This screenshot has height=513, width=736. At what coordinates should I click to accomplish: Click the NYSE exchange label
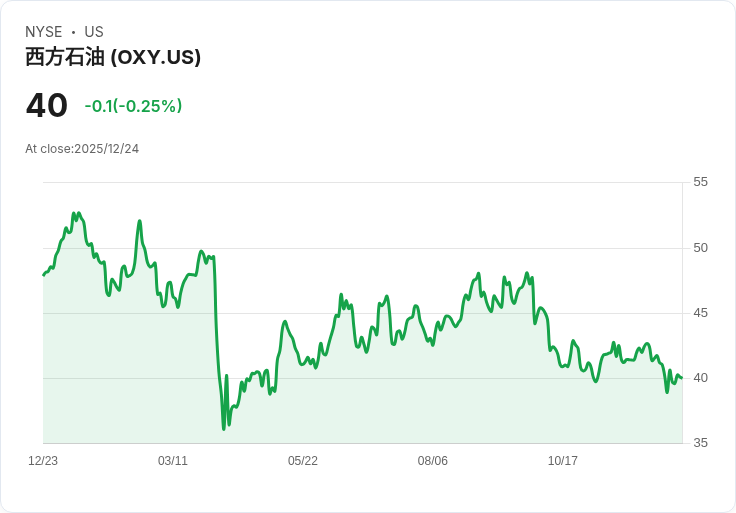coord(44,32)
